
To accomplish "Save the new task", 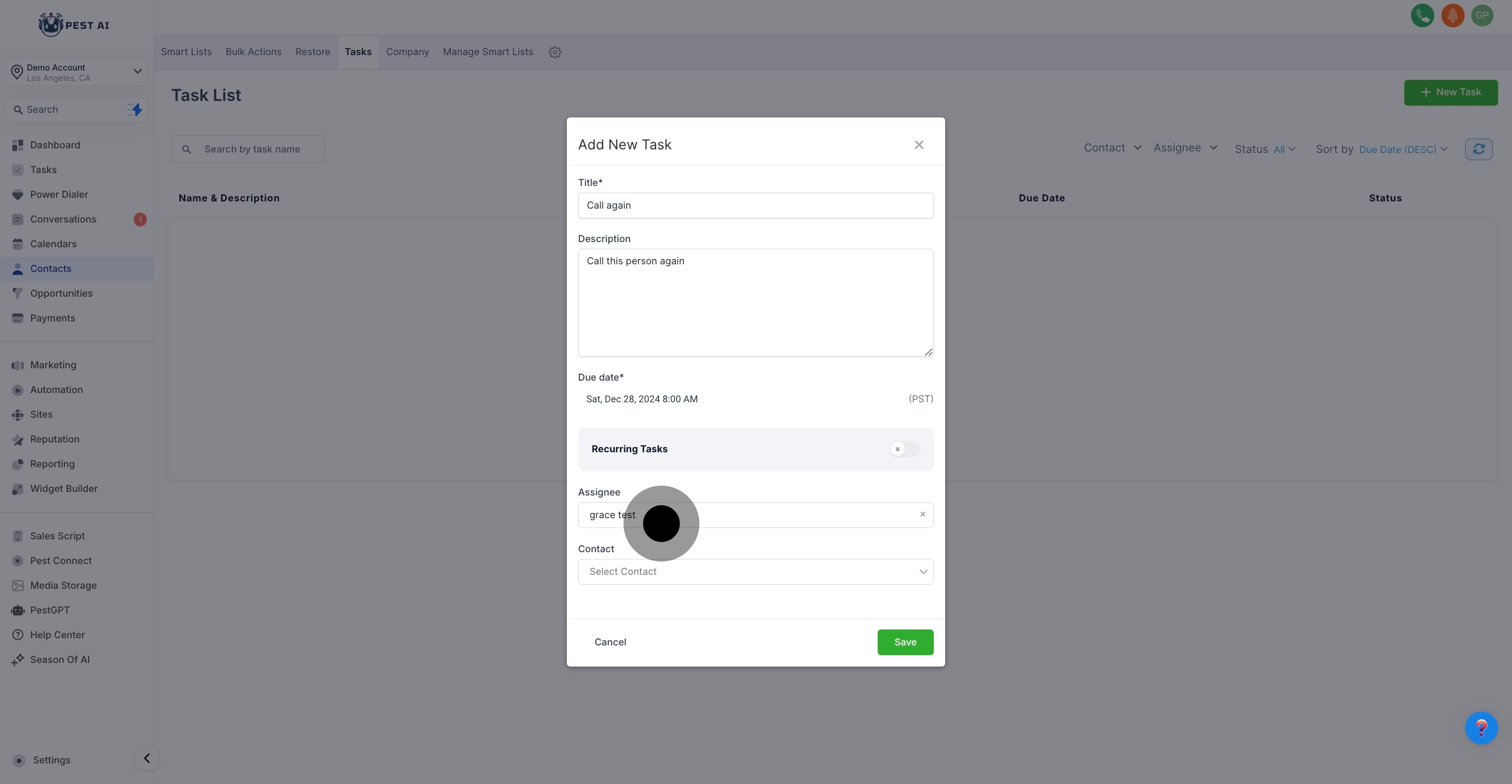I will 904,642.
